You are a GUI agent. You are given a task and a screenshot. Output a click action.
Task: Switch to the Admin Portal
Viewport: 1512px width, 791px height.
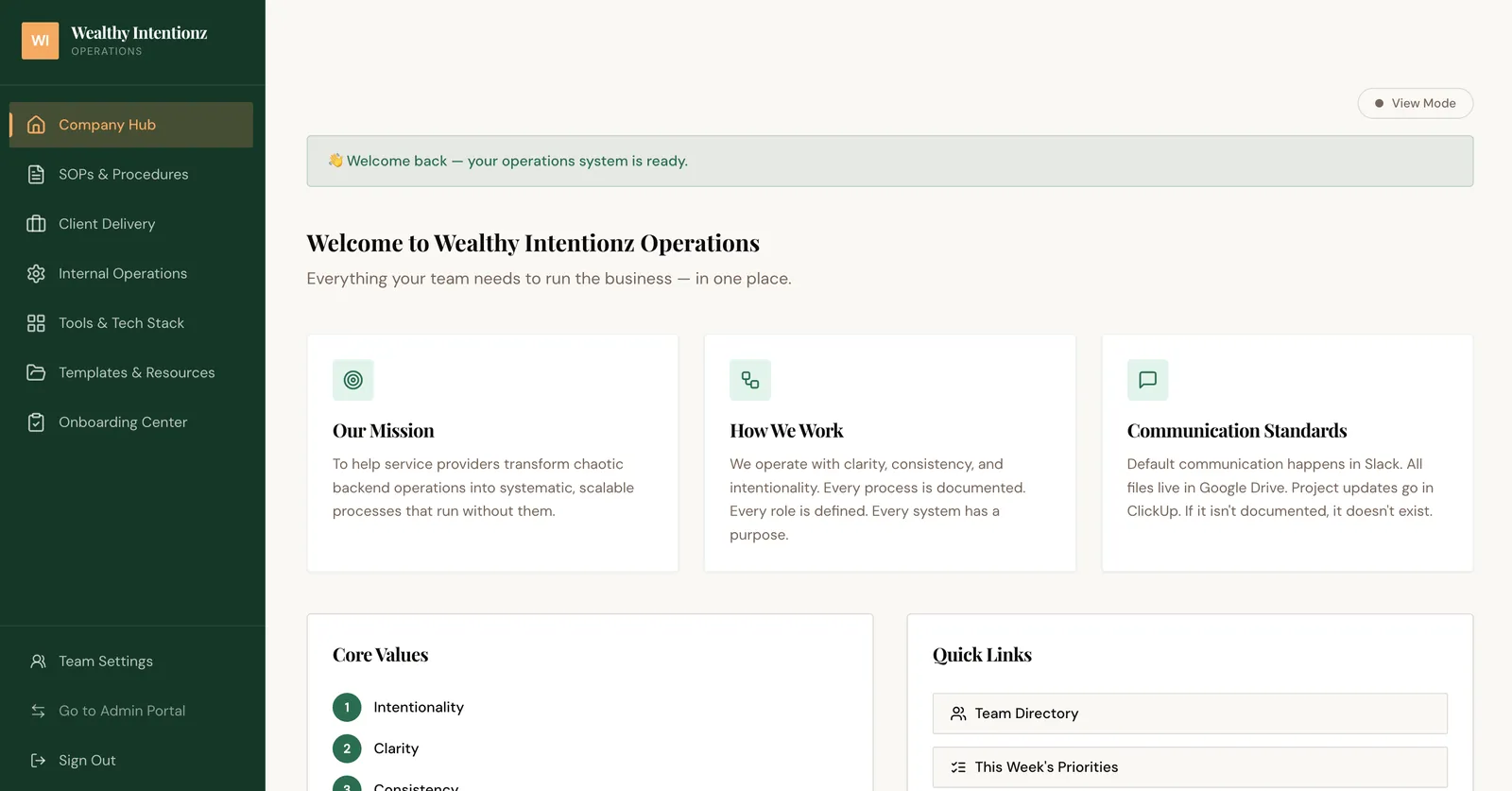pyautogui.click(x=131, y=711)
